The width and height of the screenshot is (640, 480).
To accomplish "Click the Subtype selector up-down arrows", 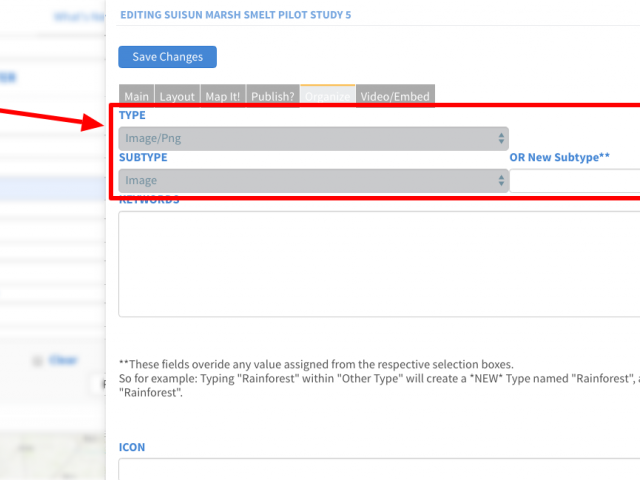I will coord(501,180).
